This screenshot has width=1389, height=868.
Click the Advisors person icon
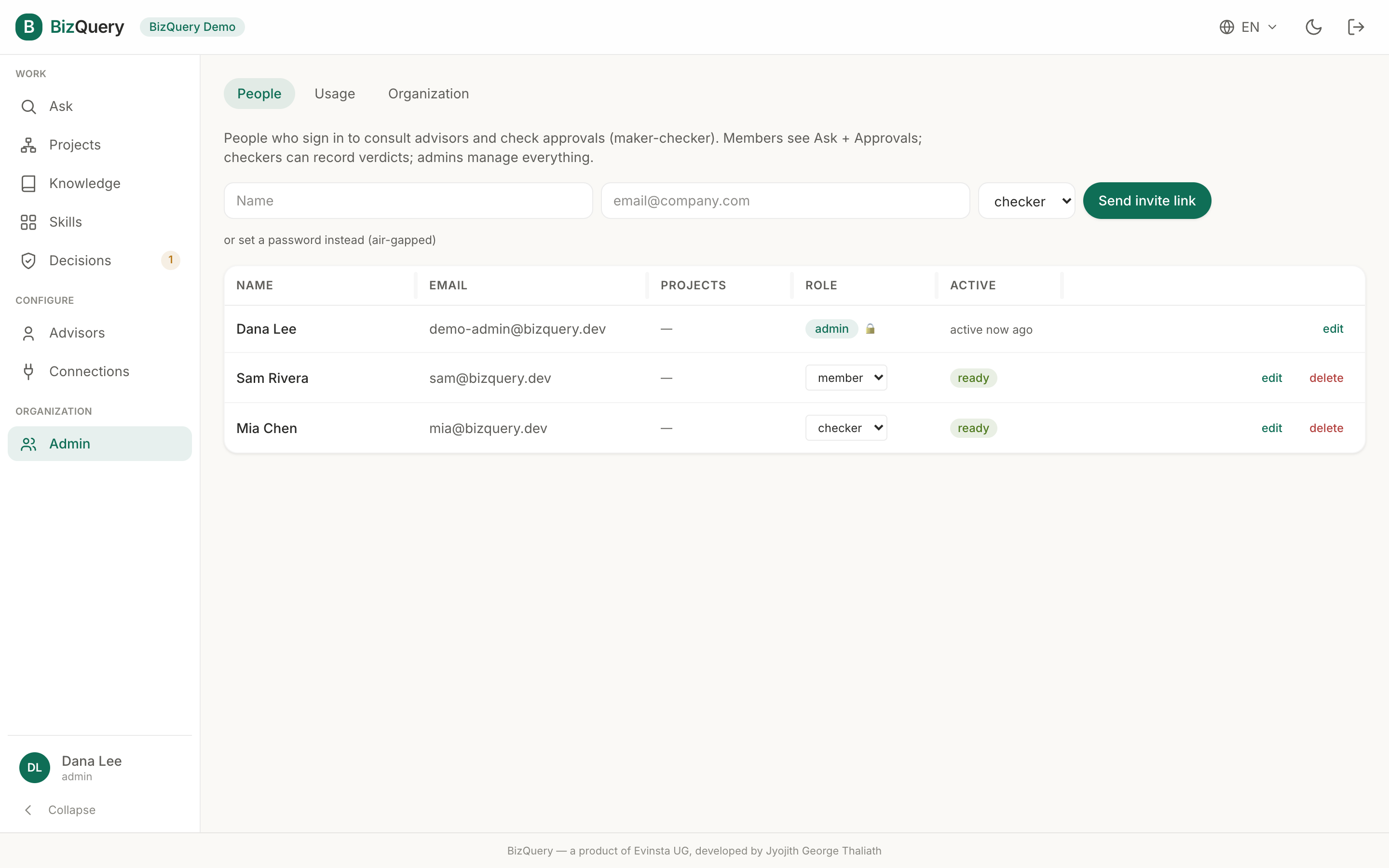[x=28, y=334]
